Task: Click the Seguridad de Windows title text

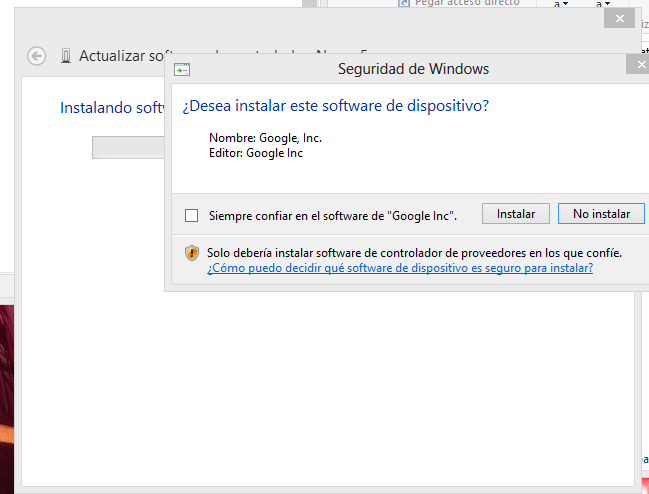Action: point(413,69)
